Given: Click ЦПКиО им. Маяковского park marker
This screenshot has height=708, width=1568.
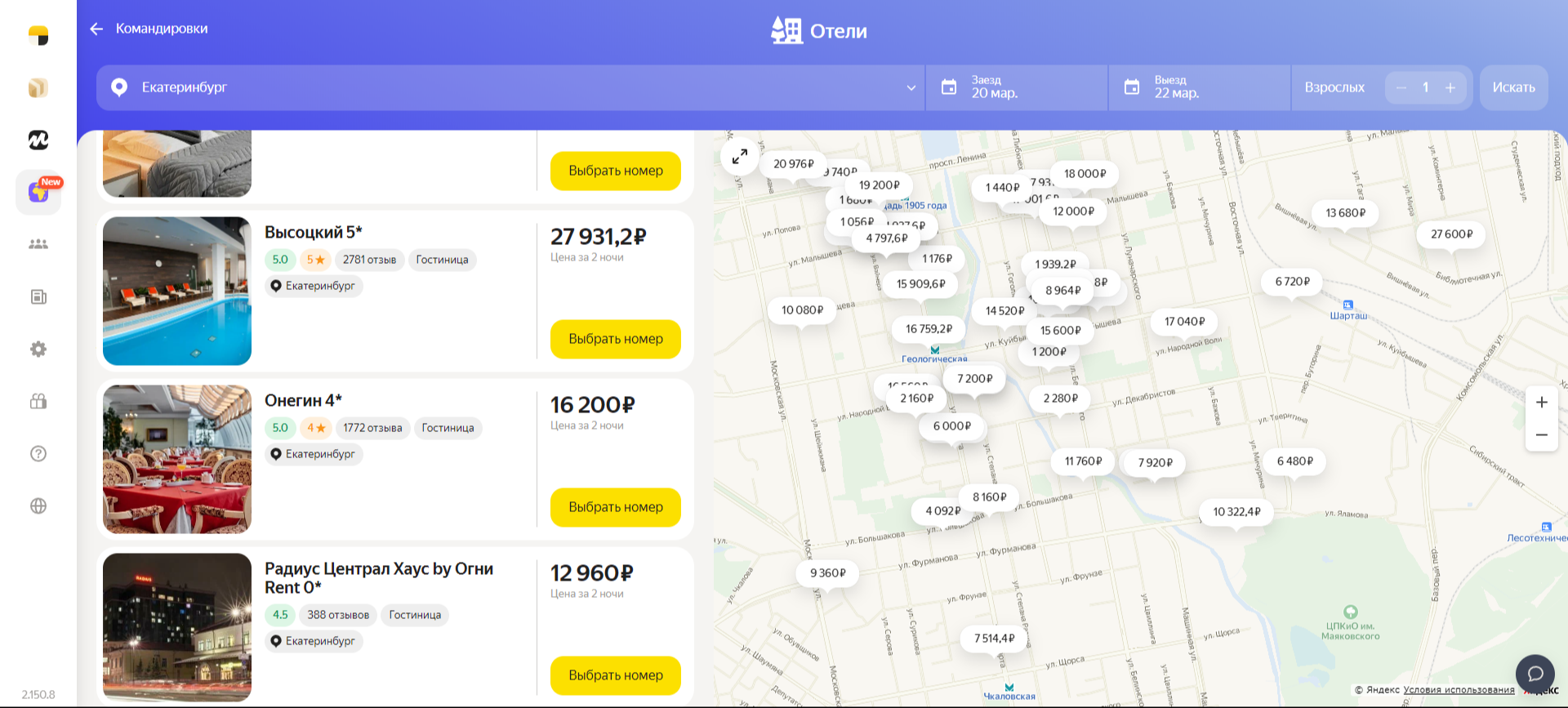Looking at the screenshot, I should tap(1351, 612).
